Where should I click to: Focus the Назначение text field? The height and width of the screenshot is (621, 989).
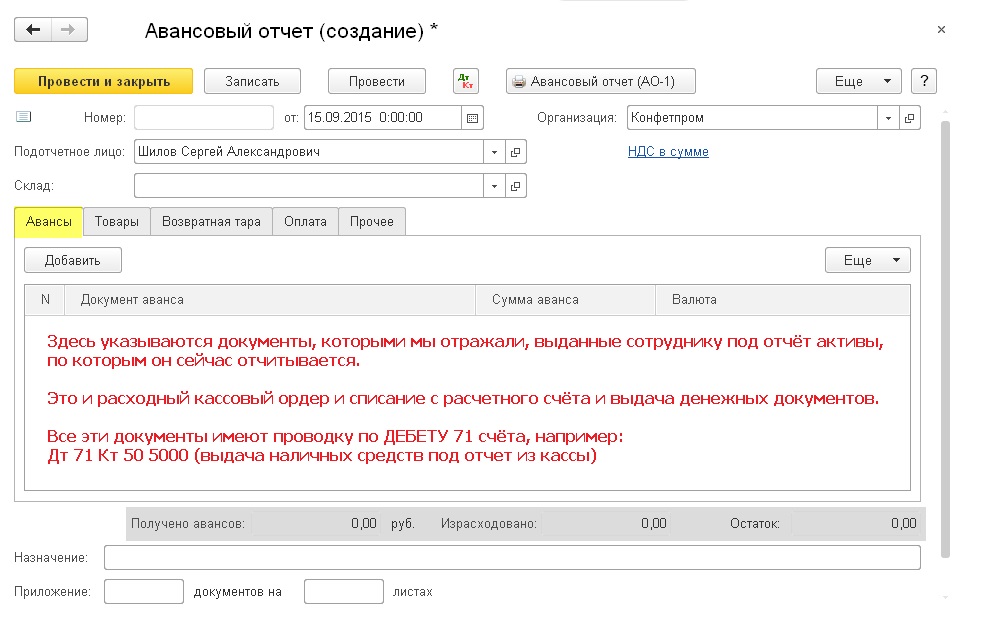click(x=512, y=558)
